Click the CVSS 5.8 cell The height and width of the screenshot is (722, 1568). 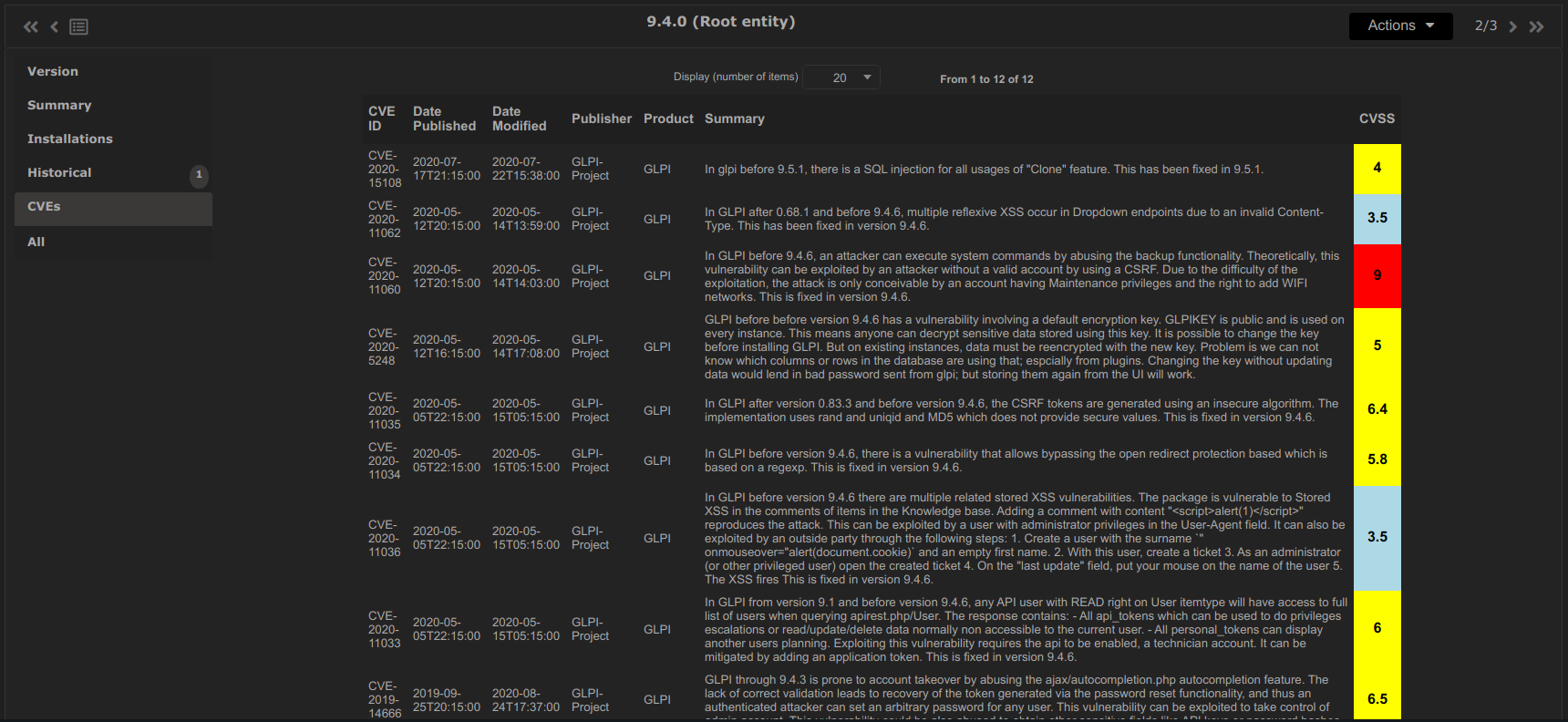click(1377, 460)
